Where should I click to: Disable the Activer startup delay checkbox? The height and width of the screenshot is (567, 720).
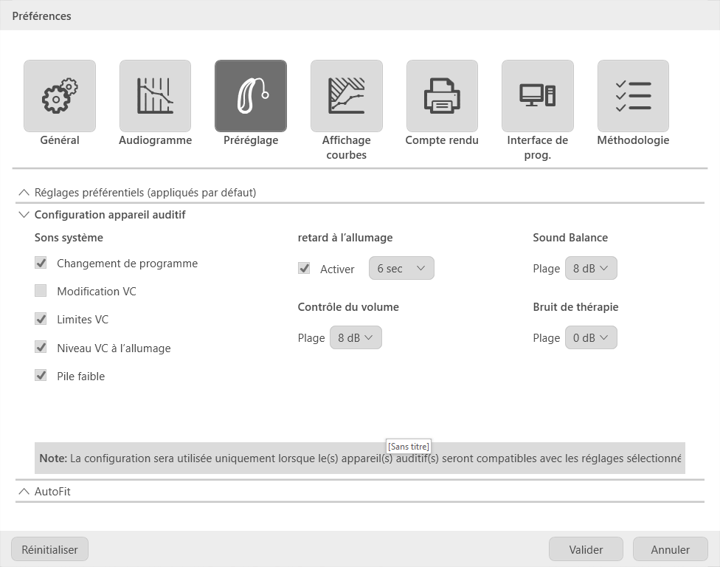coord(304,269)
